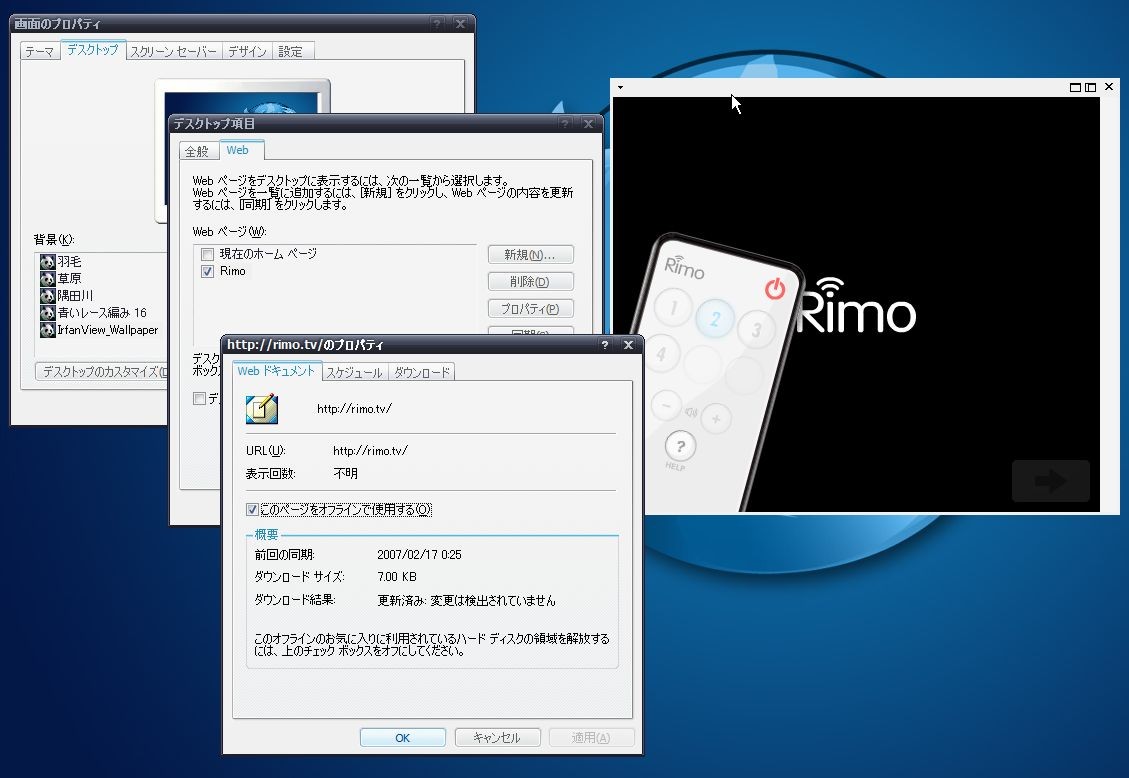Screen dimensions: 1129x778
Task: Click the help ? button in rimo.tv properties title
Action: [x=605, y=345]
